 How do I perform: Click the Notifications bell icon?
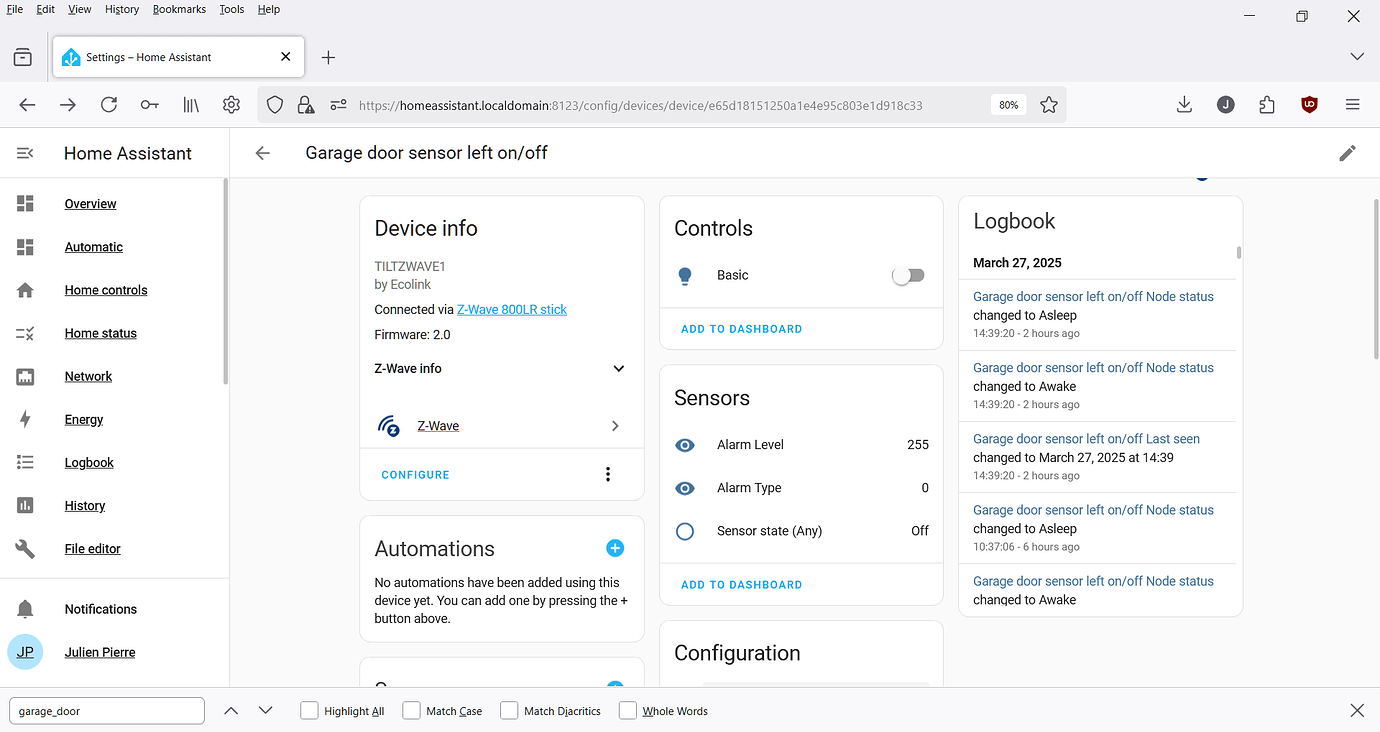point(25,609)
